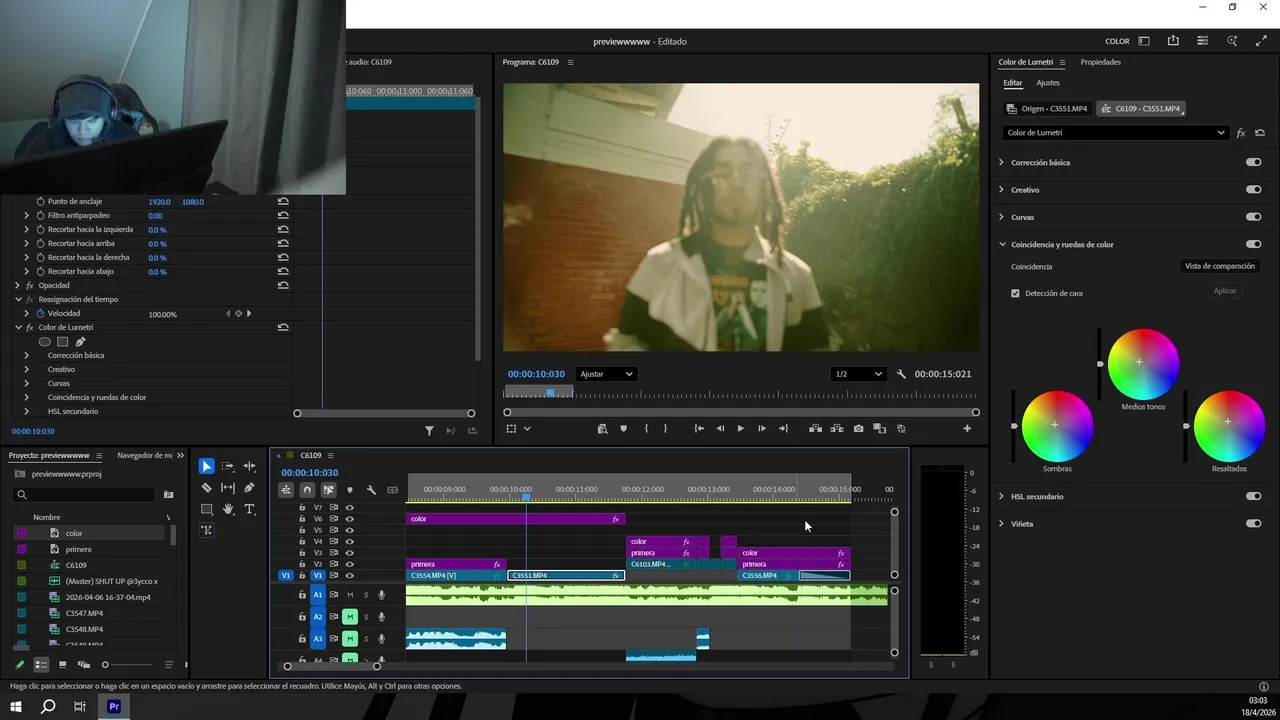Click Extract button in Program monitor
The width and height of the screenshot is (1280, 720).
(x=837, y=429)
